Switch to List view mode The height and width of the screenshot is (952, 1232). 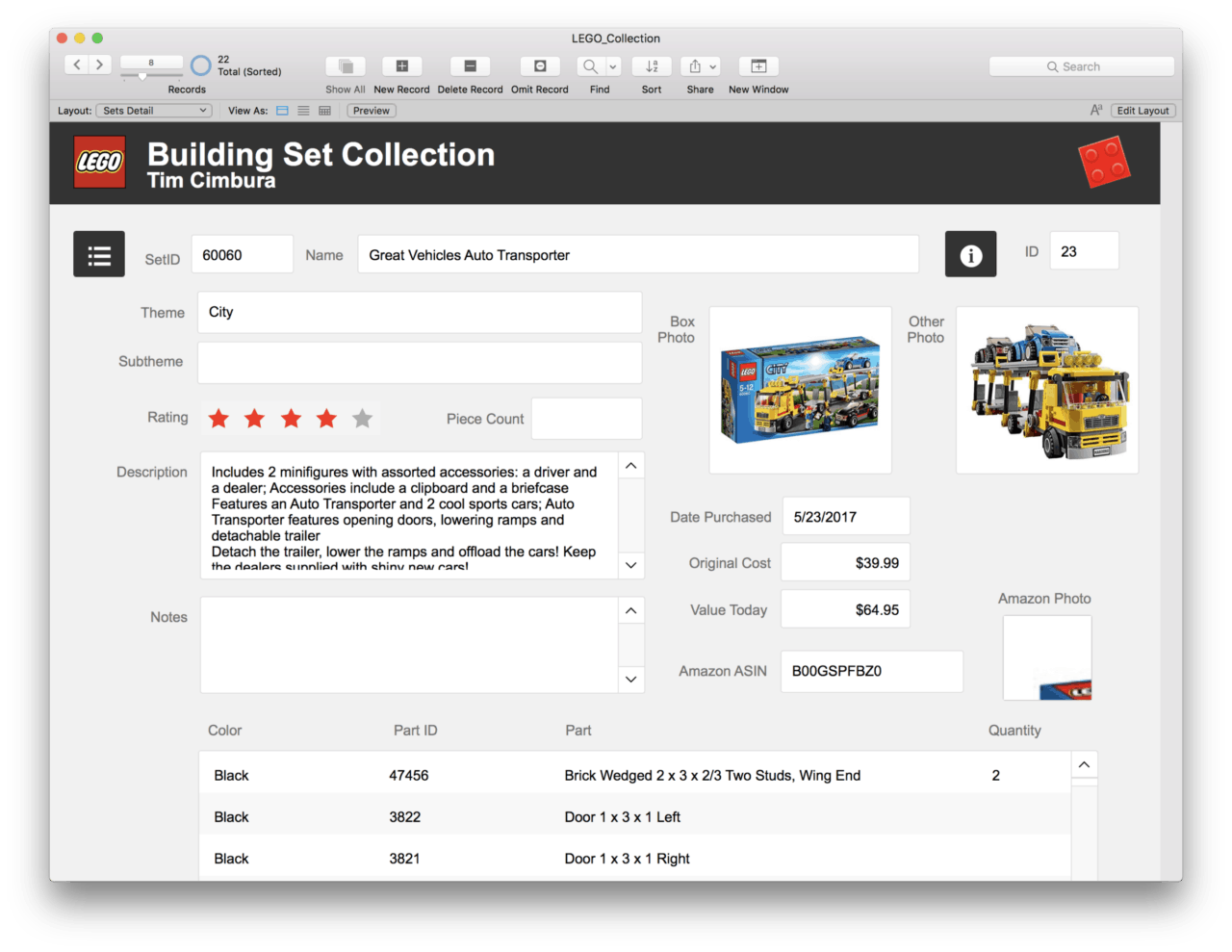click(303, 111)
